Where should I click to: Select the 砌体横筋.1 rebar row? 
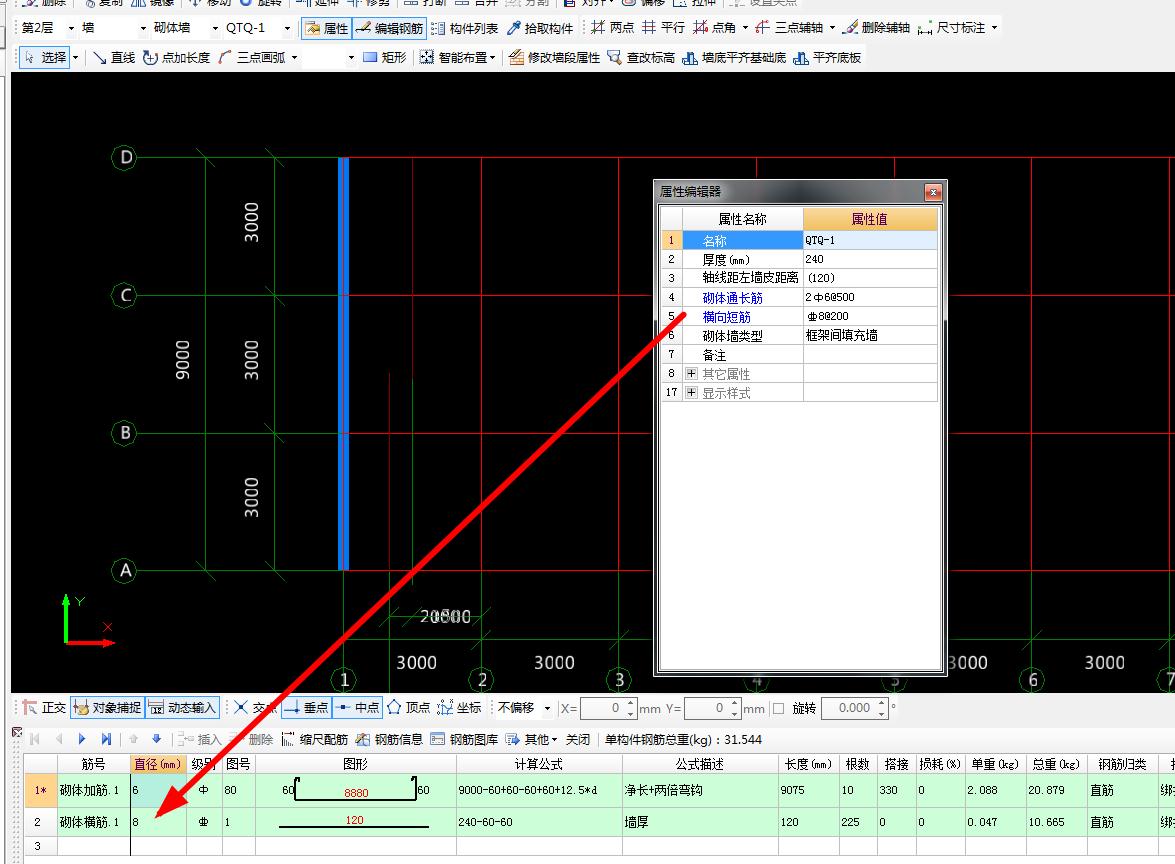[x=89, y=822]
